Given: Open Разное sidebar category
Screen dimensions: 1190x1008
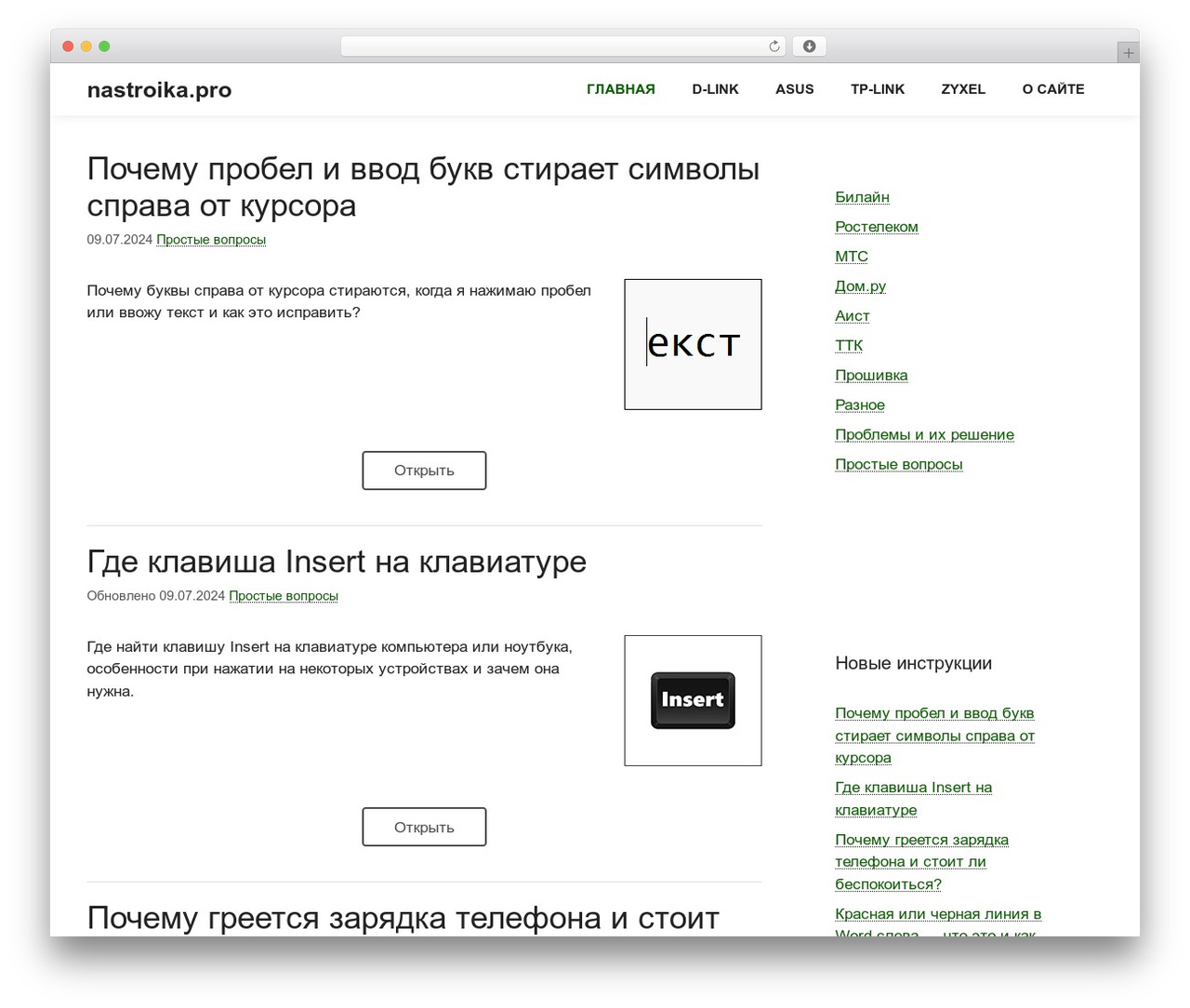Looking at the screenshot, I should 860,405.
